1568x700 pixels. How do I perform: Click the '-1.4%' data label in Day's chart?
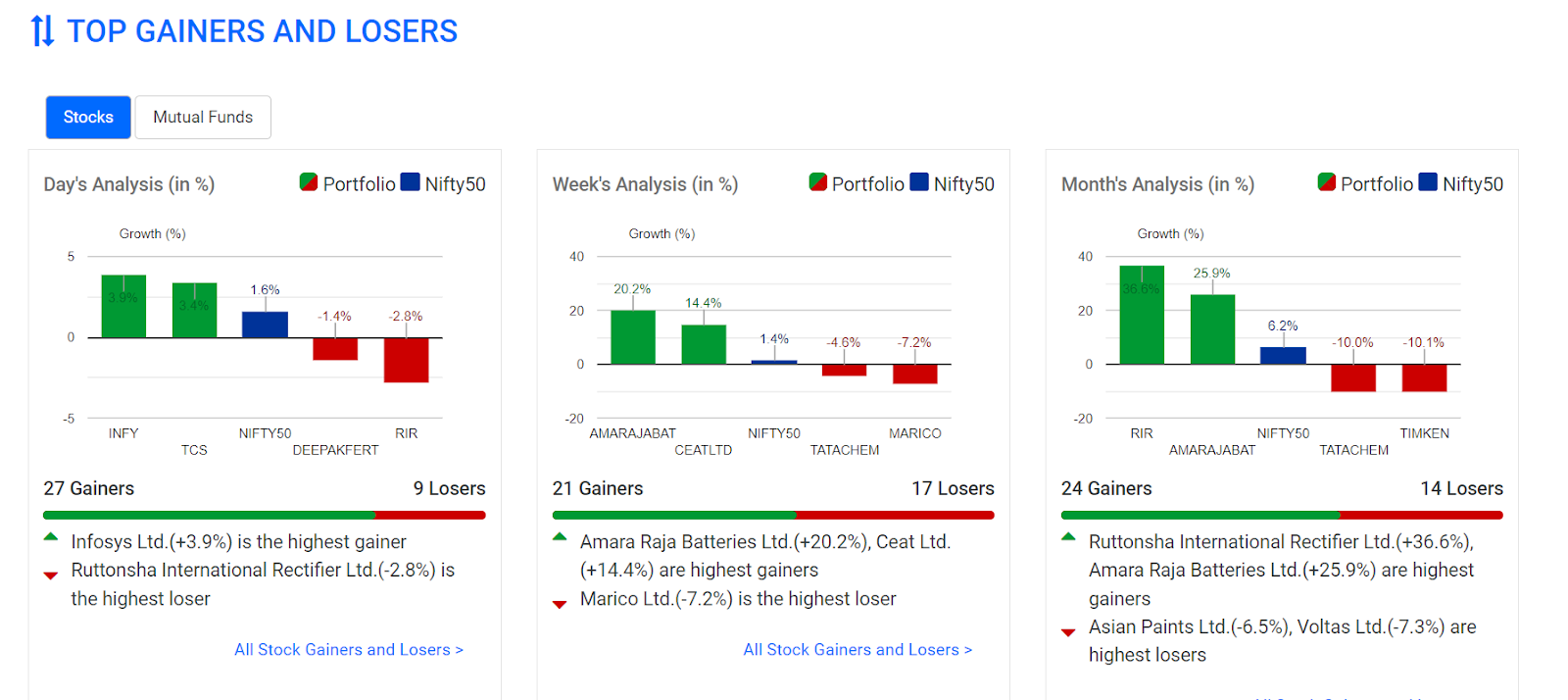click(x=334, y=317)
